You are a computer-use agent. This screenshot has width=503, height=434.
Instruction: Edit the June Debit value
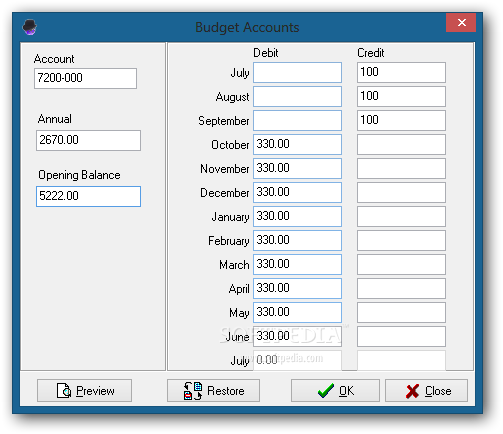coord(297,336)
